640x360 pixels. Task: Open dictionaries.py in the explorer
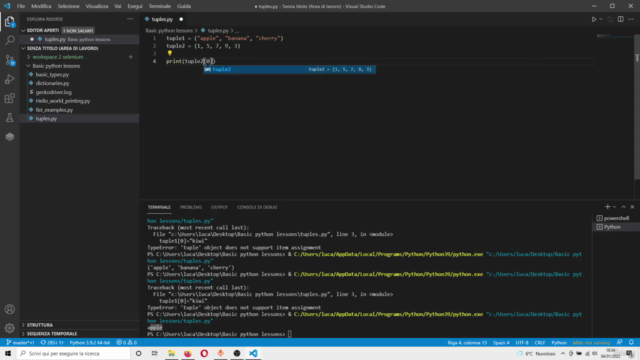click(x=52, y=83)
